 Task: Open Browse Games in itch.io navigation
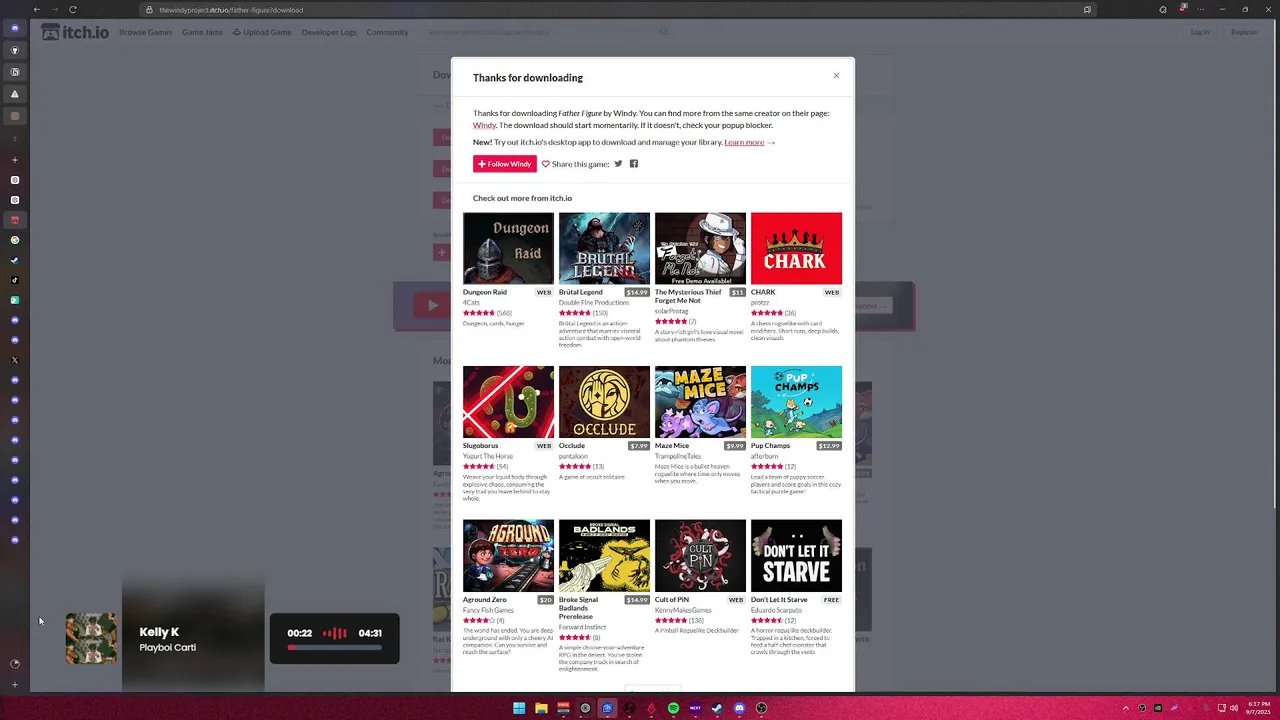click(146, 32)
